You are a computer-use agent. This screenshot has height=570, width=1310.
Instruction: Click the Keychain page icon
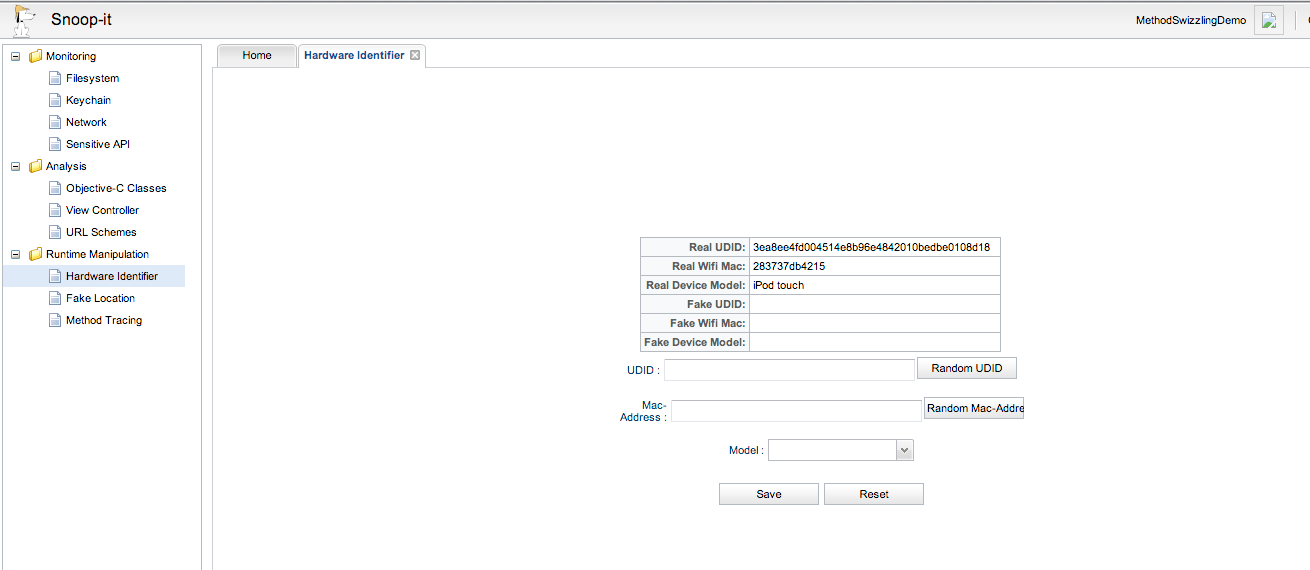coord(56,100)
